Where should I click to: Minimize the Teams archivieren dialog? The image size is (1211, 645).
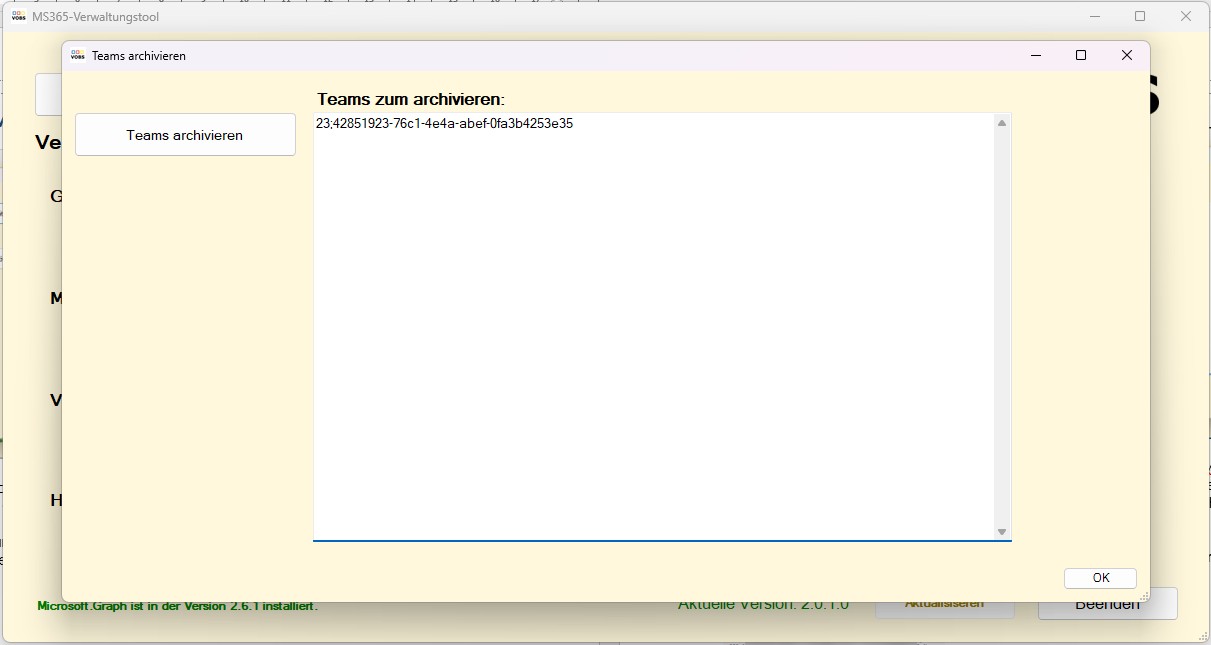(1035, 56)
